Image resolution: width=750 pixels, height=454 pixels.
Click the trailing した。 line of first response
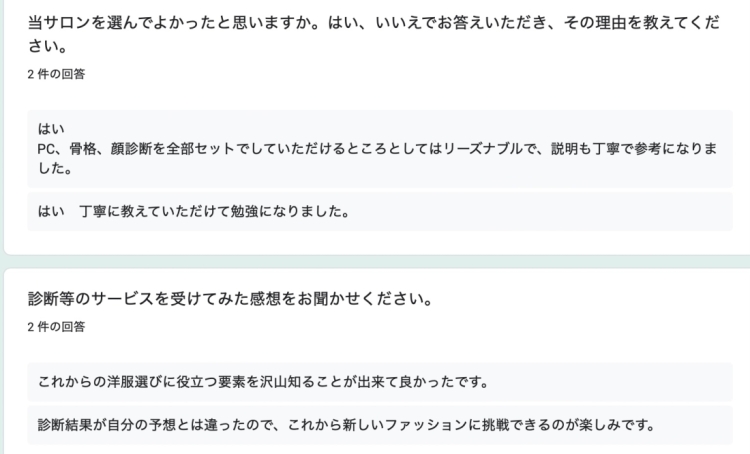(55, 168)
